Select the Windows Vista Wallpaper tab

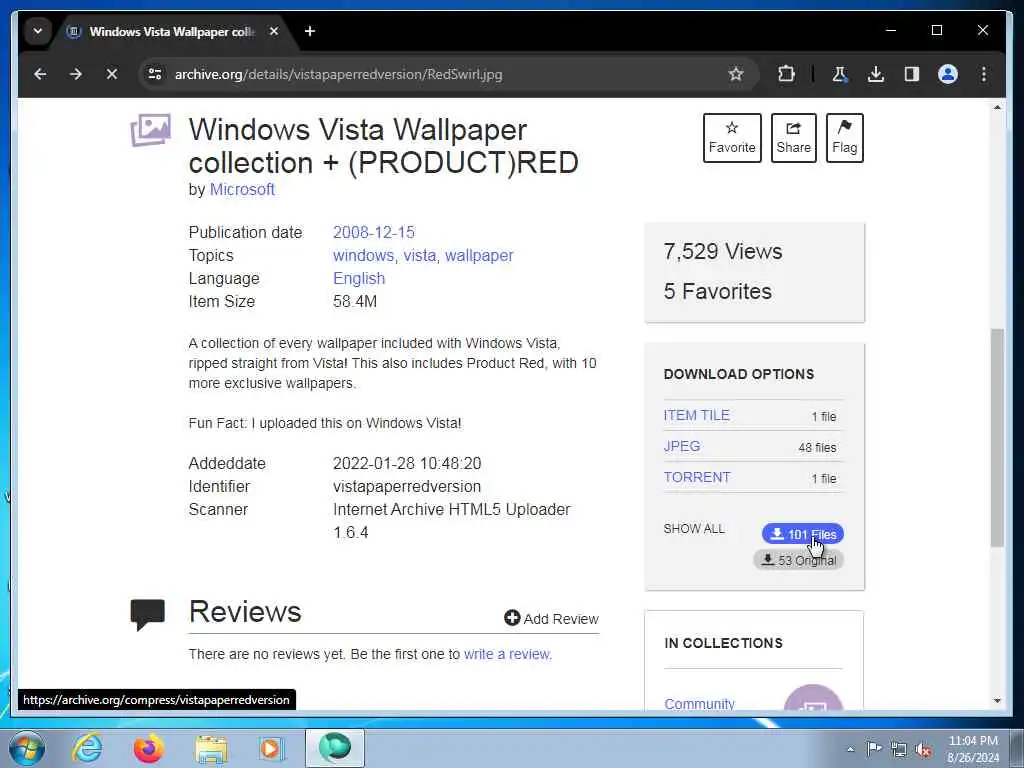(x=171, y=31)
